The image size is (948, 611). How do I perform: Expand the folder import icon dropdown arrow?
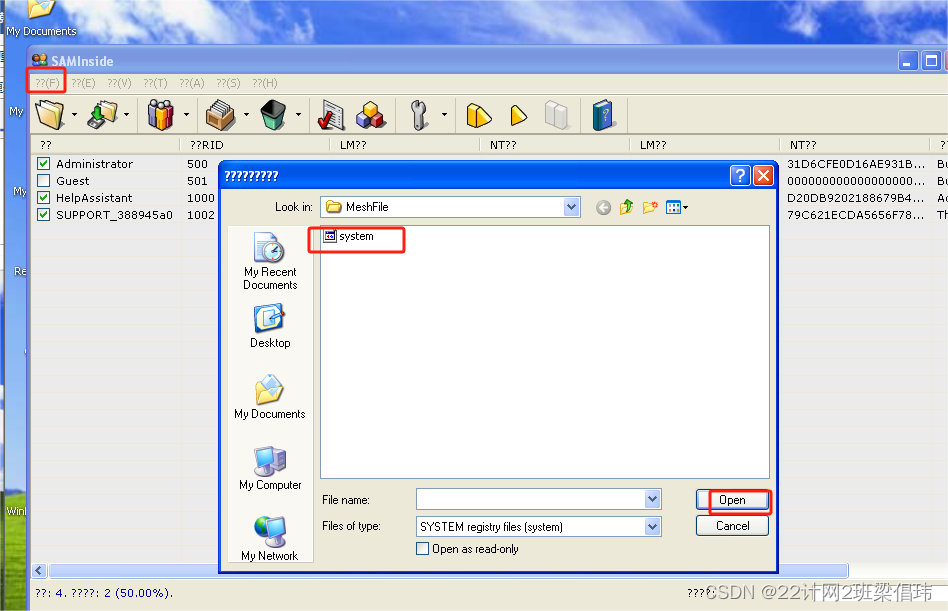(x=74, y=114)
